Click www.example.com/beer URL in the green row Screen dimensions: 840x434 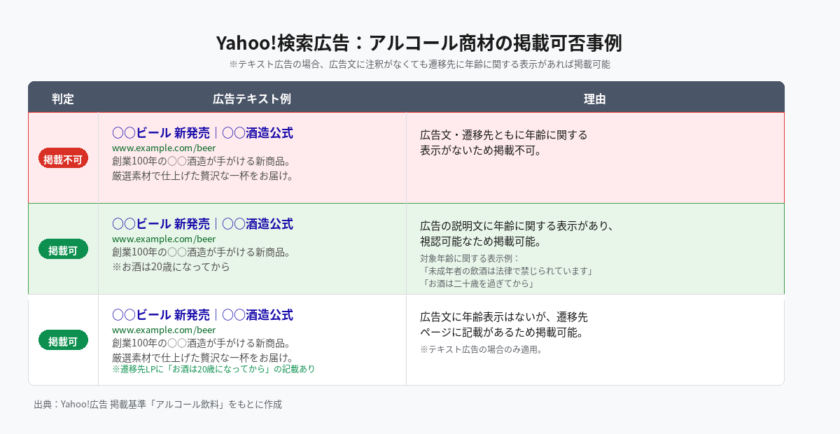[x=163, y=239]
